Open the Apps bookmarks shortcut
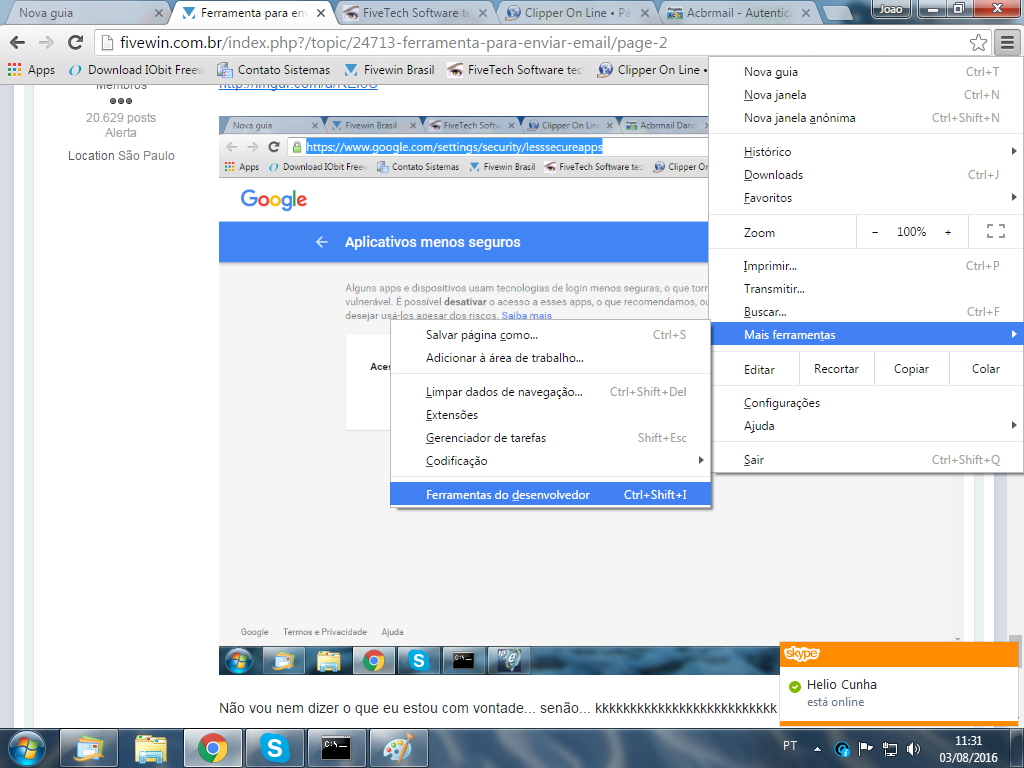Image resolution: width=1024 pixels, height=768 pixels. click(x=31, y=70)
